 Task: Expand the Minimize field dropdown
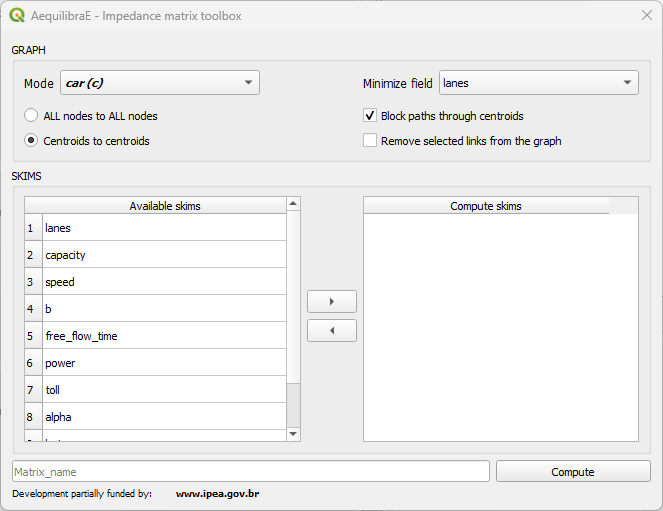[x=538, y=83]
